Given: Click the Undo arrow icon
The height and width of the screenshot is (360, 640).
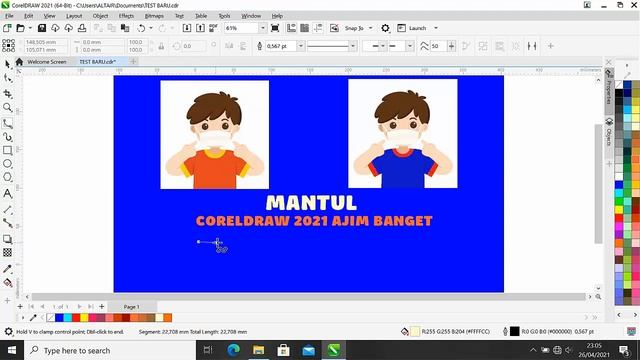Looking at the screenshot, I should click(141, 28).
